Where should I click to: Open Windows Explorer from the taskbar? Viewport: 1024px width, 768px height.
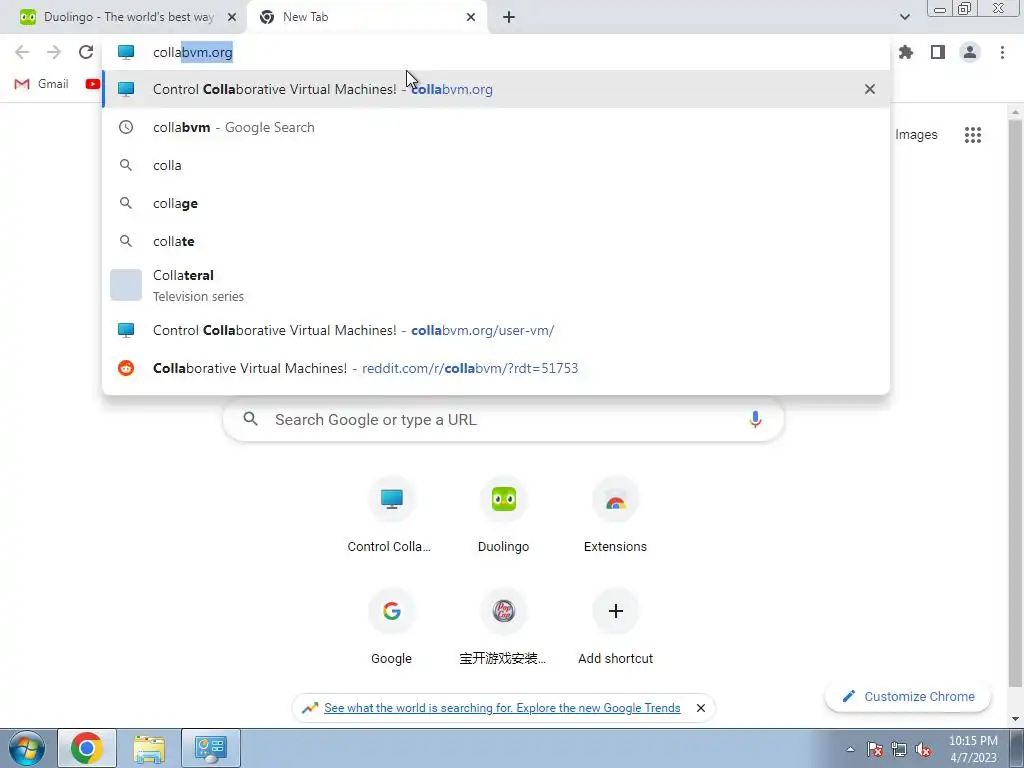[x=149, y=748]
